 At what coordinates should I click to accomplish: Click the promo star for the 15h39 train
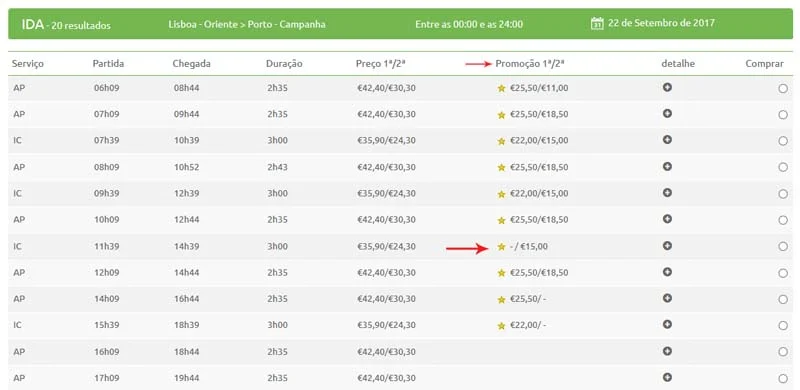(x=501, y=326)
